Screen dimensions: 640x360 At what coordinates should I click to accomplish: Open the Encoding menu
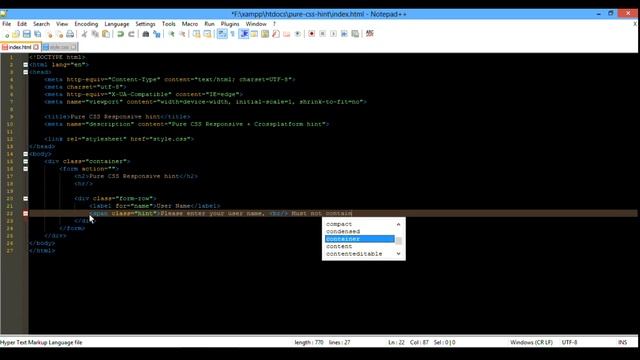coord(86,24)
